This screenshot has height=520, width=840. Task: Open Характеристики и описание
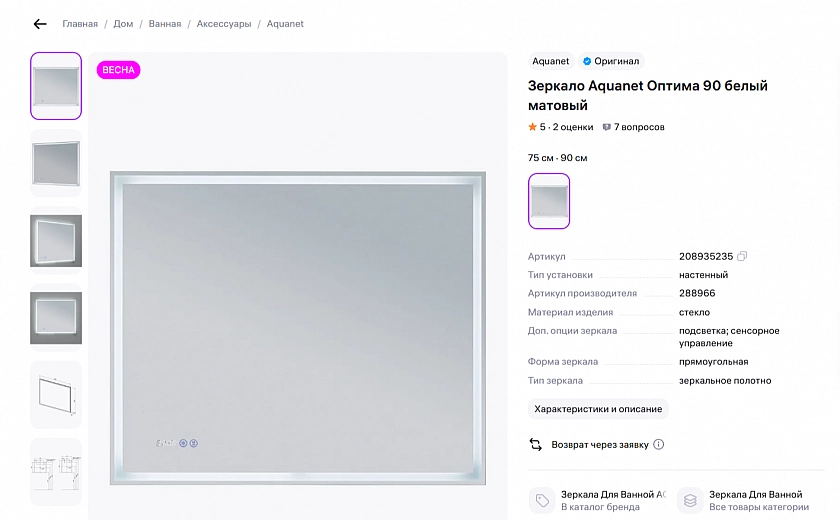pos(598,409)
